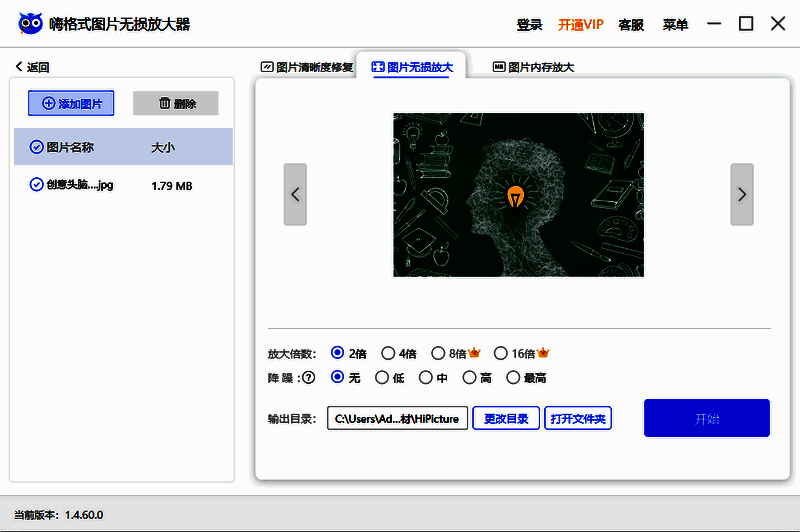Show next image with right arrow
The image size is (800, 532).
(742, 194)
